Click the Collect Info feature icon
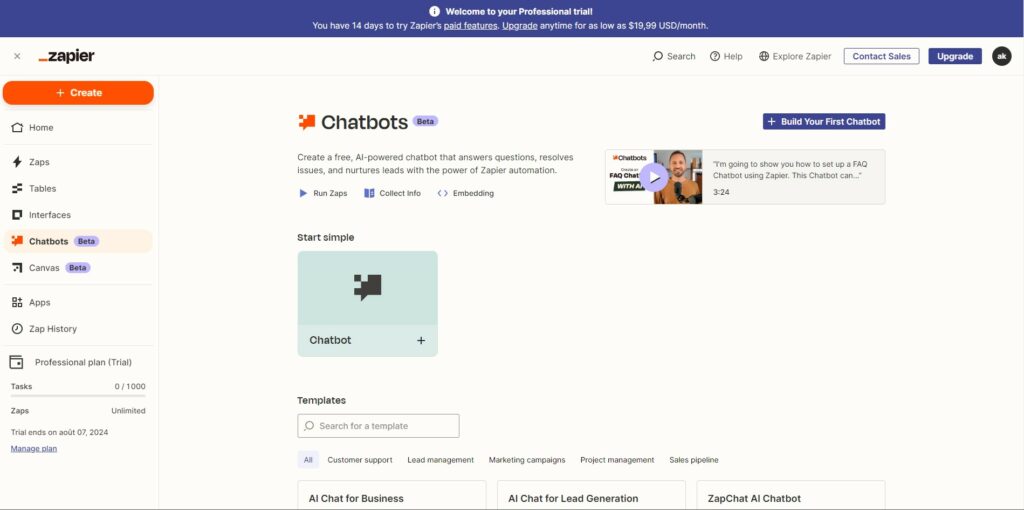This screenshot has width=1024, height=510. (369, 193)
